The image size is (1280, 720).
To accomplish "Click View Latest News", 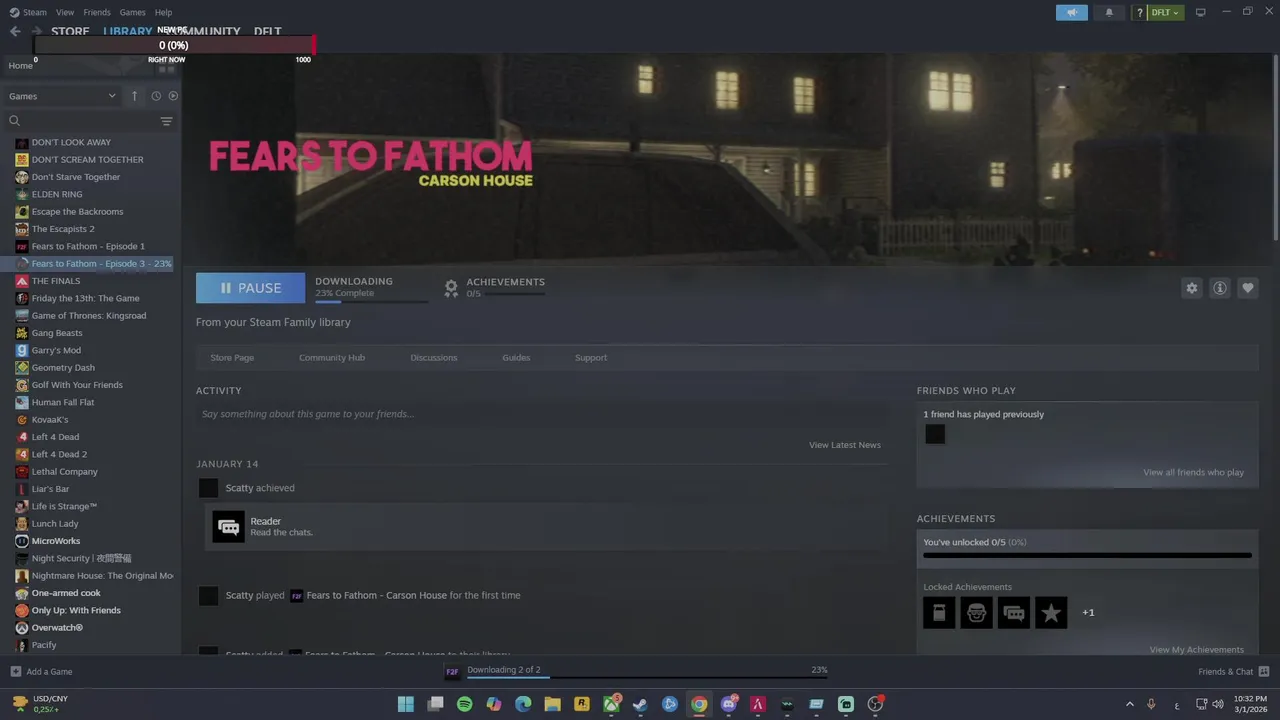I will coord(845,445).
